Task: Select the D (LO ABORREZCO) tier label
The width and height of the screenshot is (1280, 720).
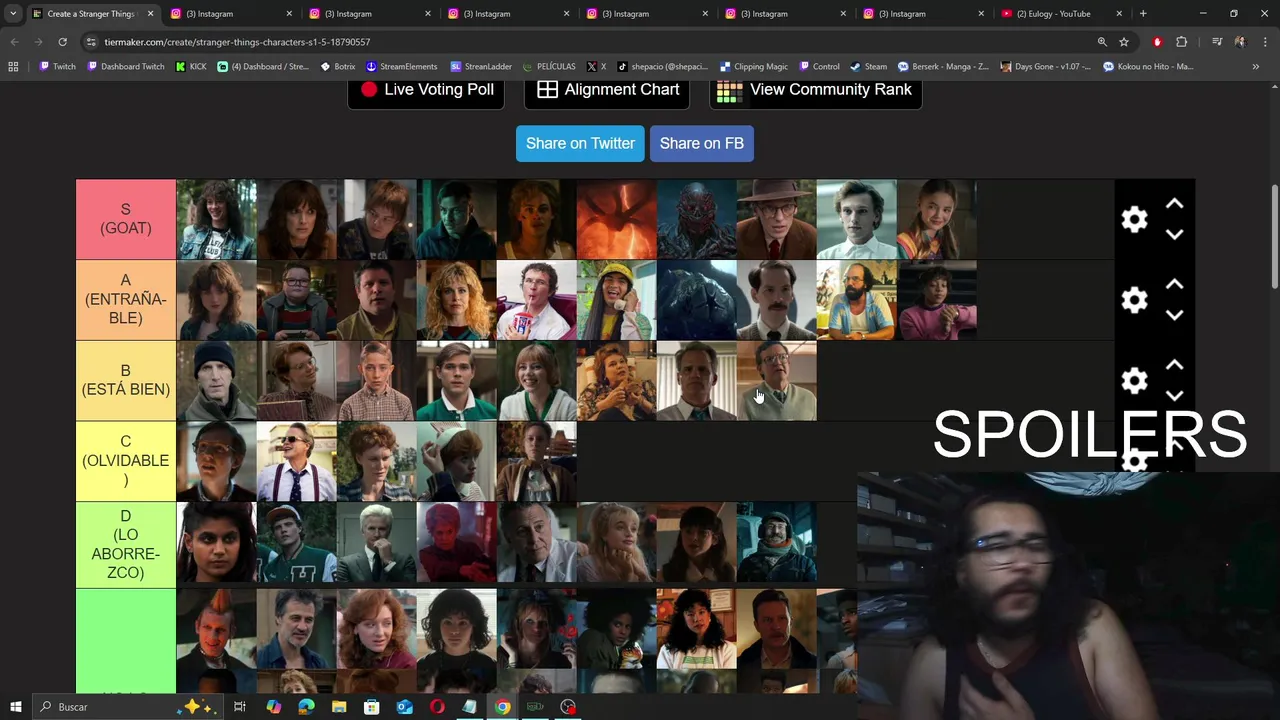Action: [x=126, y=545]
